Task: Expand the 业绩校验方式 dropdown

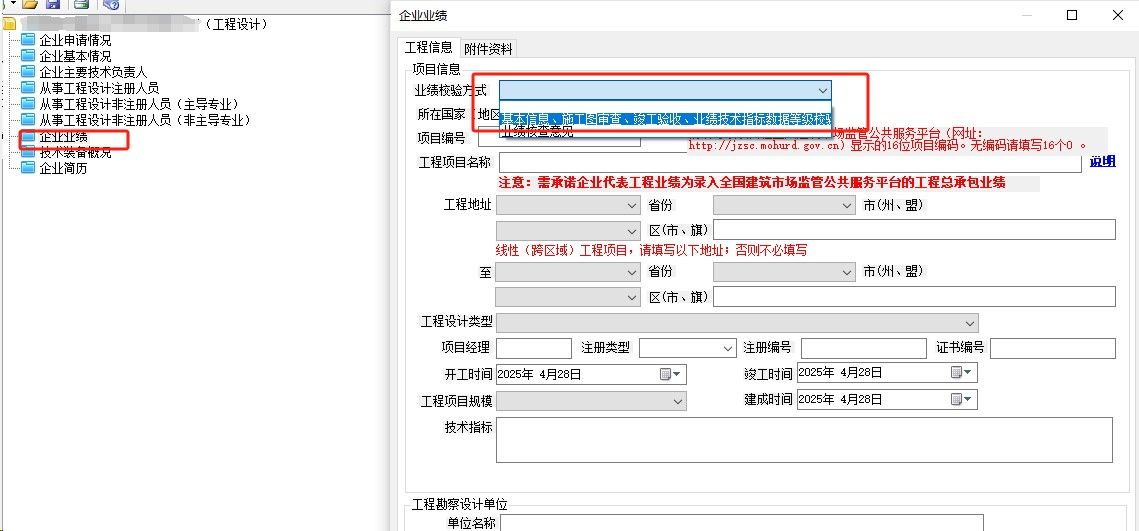Action: click(822, 91)
